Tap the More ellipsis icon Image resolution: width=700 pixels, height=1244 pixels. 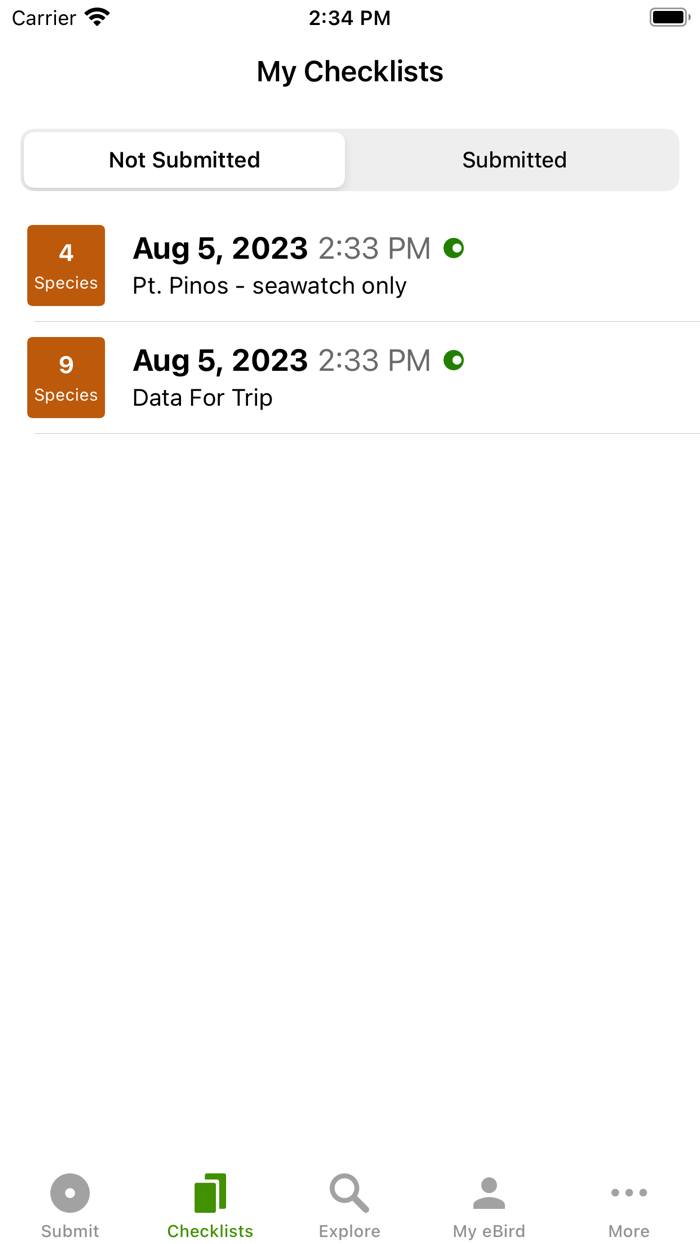pyautogui.click(x=629, y=1192)
